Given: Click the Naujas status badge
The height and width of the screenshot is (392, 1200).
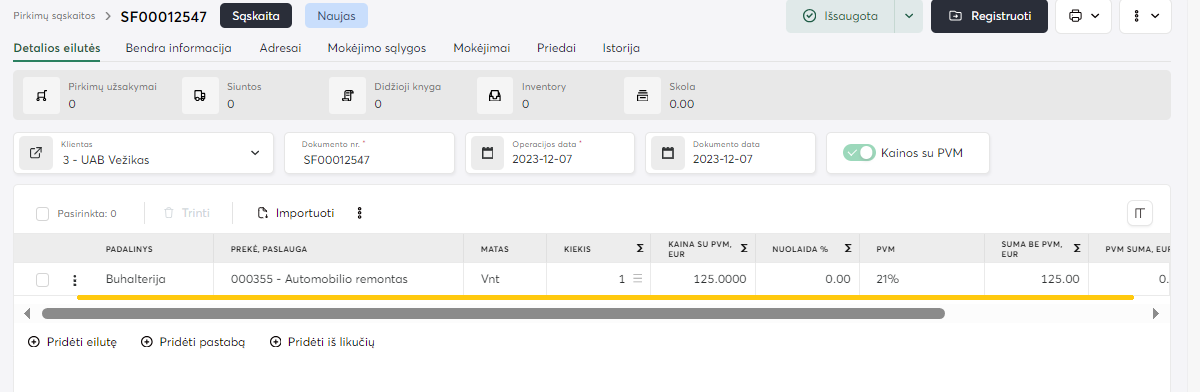Looking at the screenshot, I should [336, 16].
